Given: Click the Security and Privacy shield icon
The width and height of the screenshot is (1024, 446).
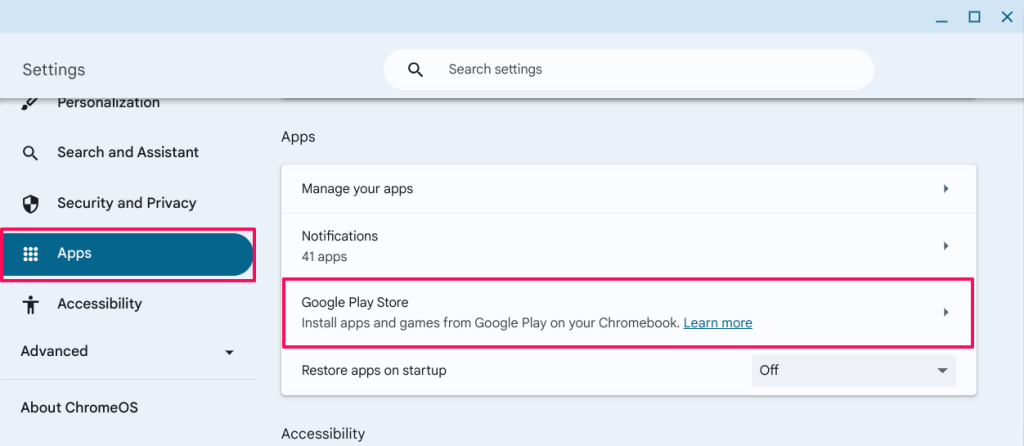Looking at the screenshot, I should (x=31, y=204).
